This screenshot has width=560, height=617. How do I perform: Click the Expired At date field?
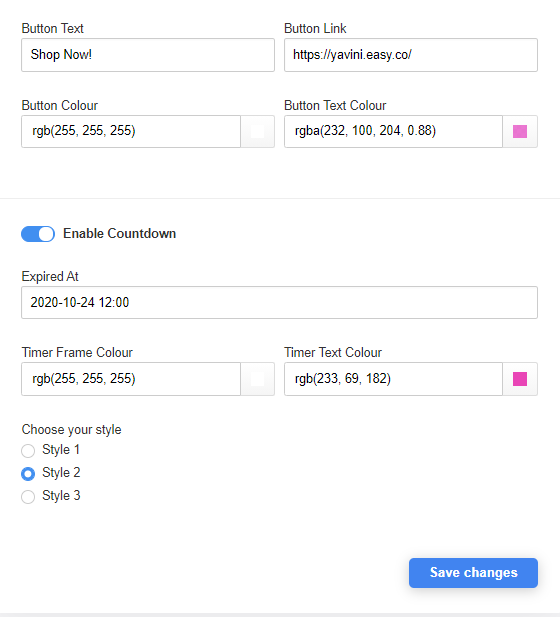[x=279, y=303]
